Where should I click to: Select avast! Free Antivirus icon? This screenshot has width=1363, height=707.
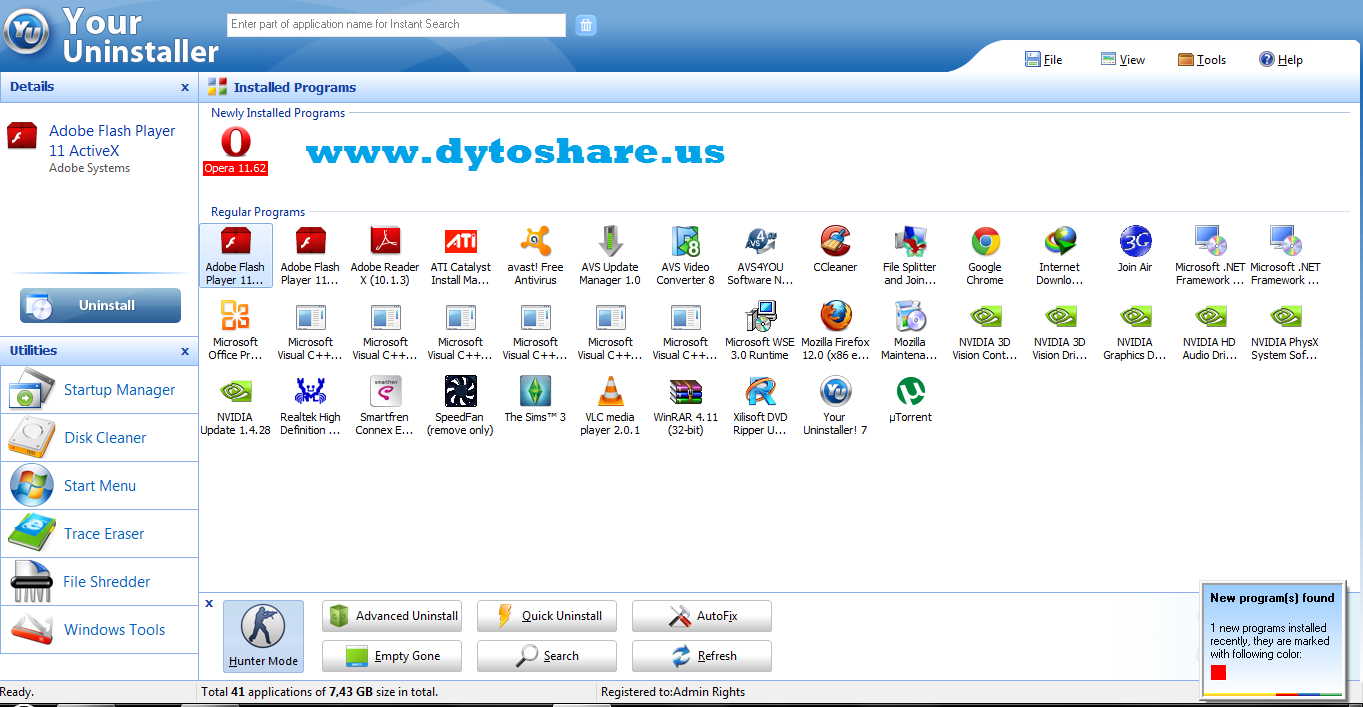[x=536, y=255]
